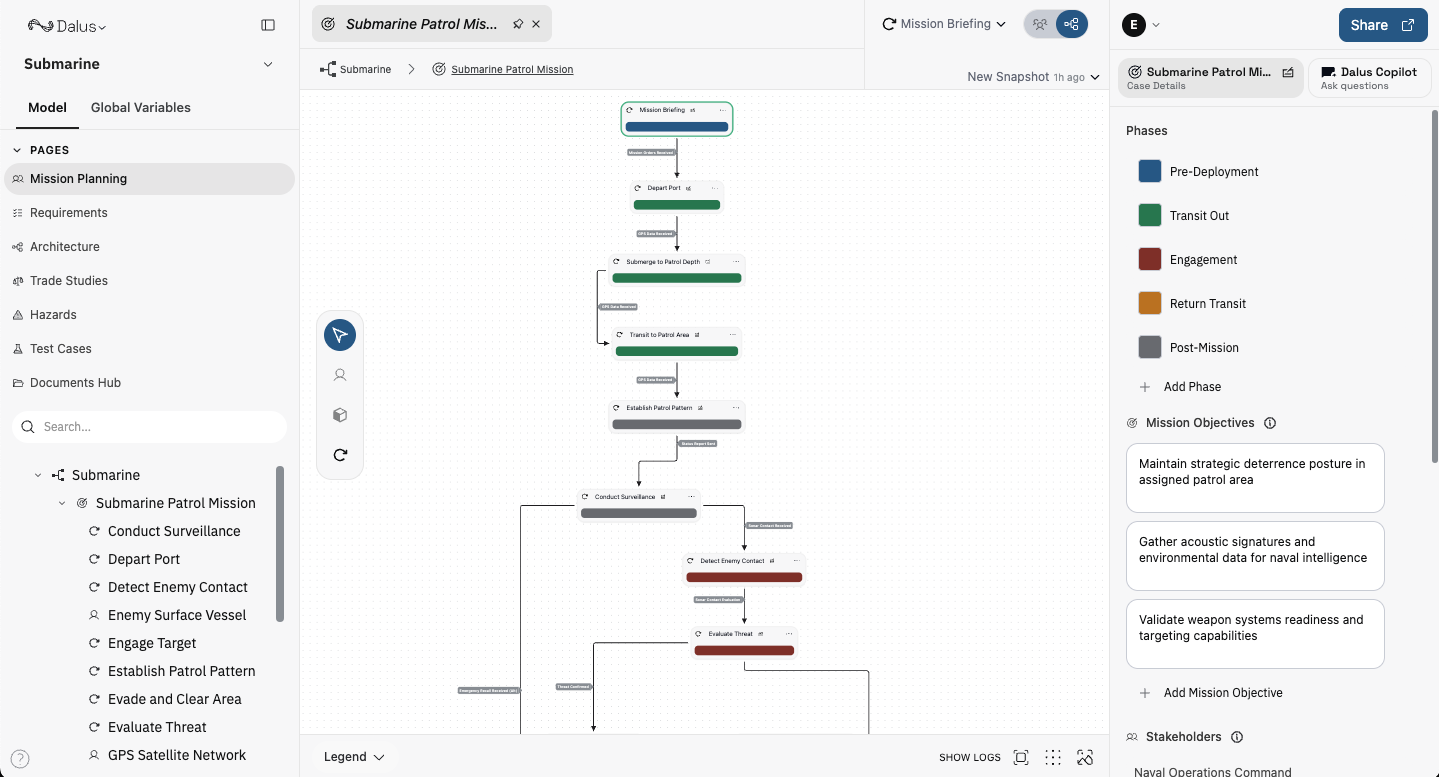Select the 3D cube block tool
This screenshot has height=777, width=1439.
tap(340, 415)
